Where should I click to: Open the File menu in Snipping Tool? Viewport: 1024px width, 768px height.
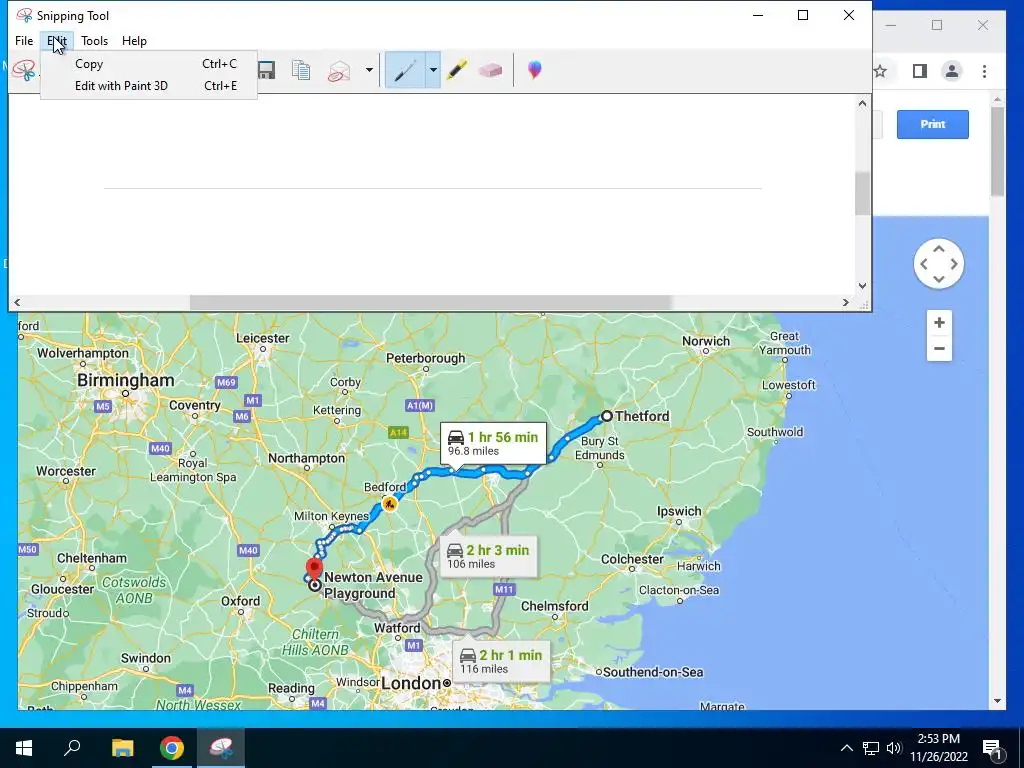point(24,40)
